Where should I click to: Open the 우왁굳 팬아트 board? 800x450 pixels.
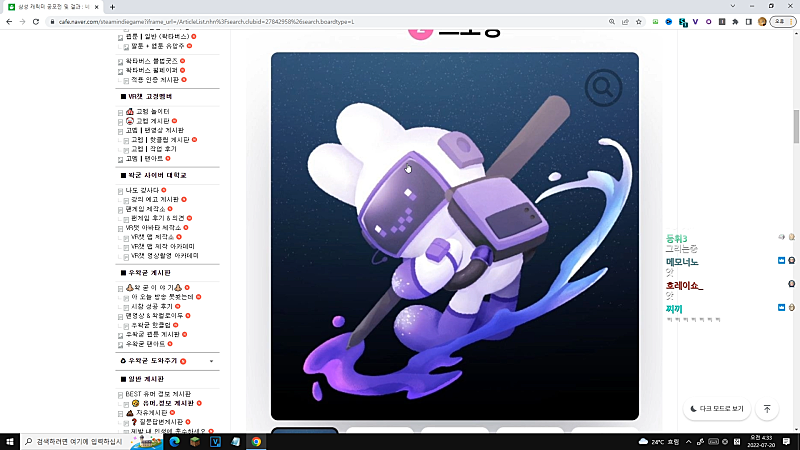coord(145,344)
